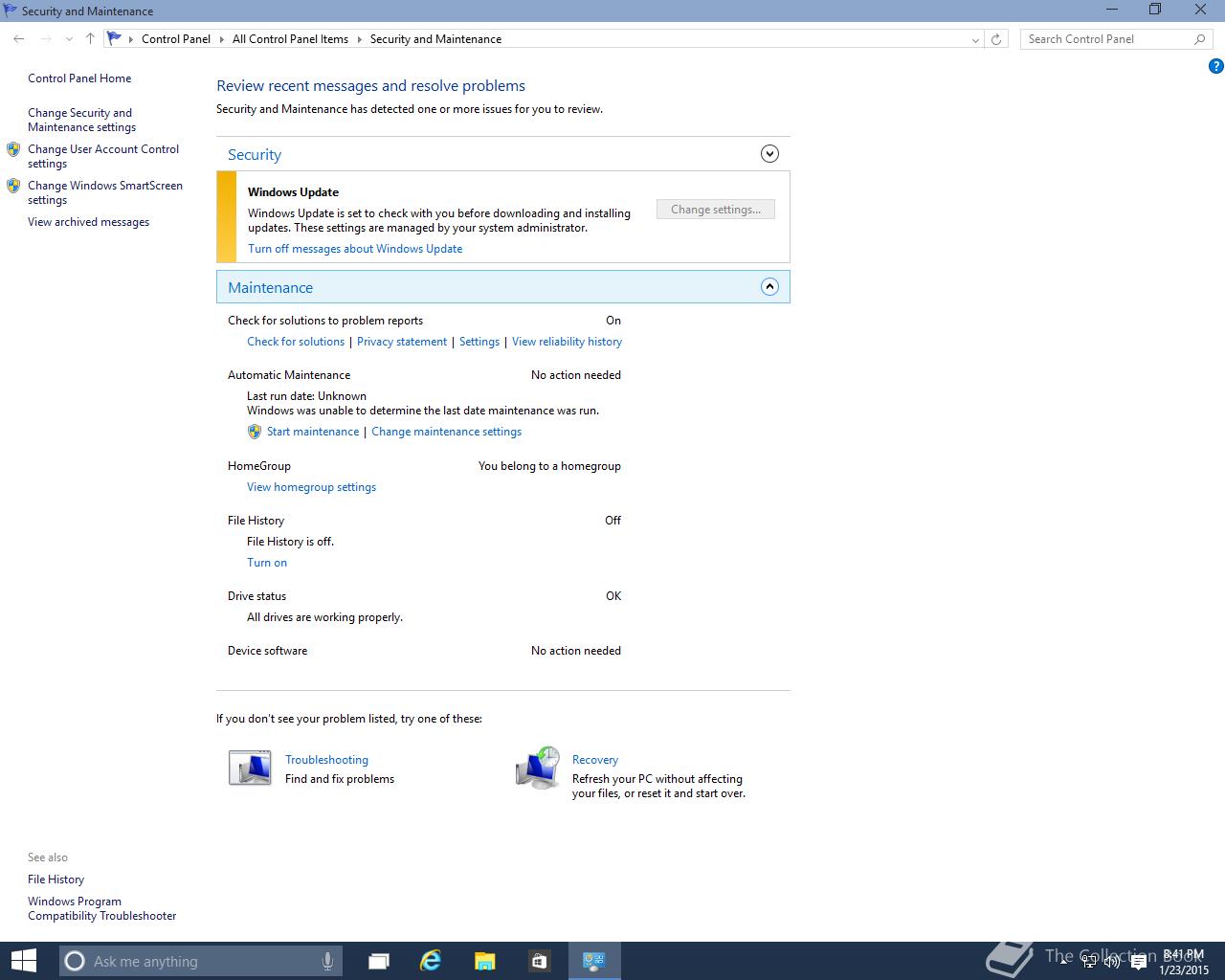
Task: Click the Troubleshooting monitor icon
Action: [x=250, y=768]
